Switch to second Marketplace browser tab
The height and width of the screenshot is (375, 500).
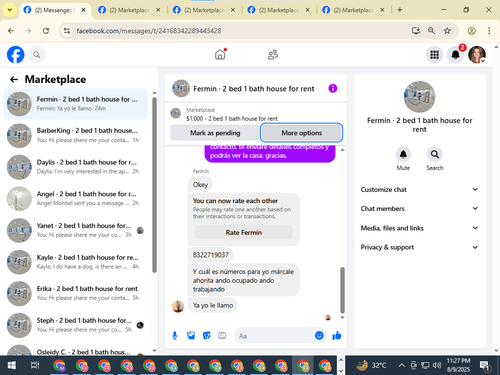tap(204, 10)
